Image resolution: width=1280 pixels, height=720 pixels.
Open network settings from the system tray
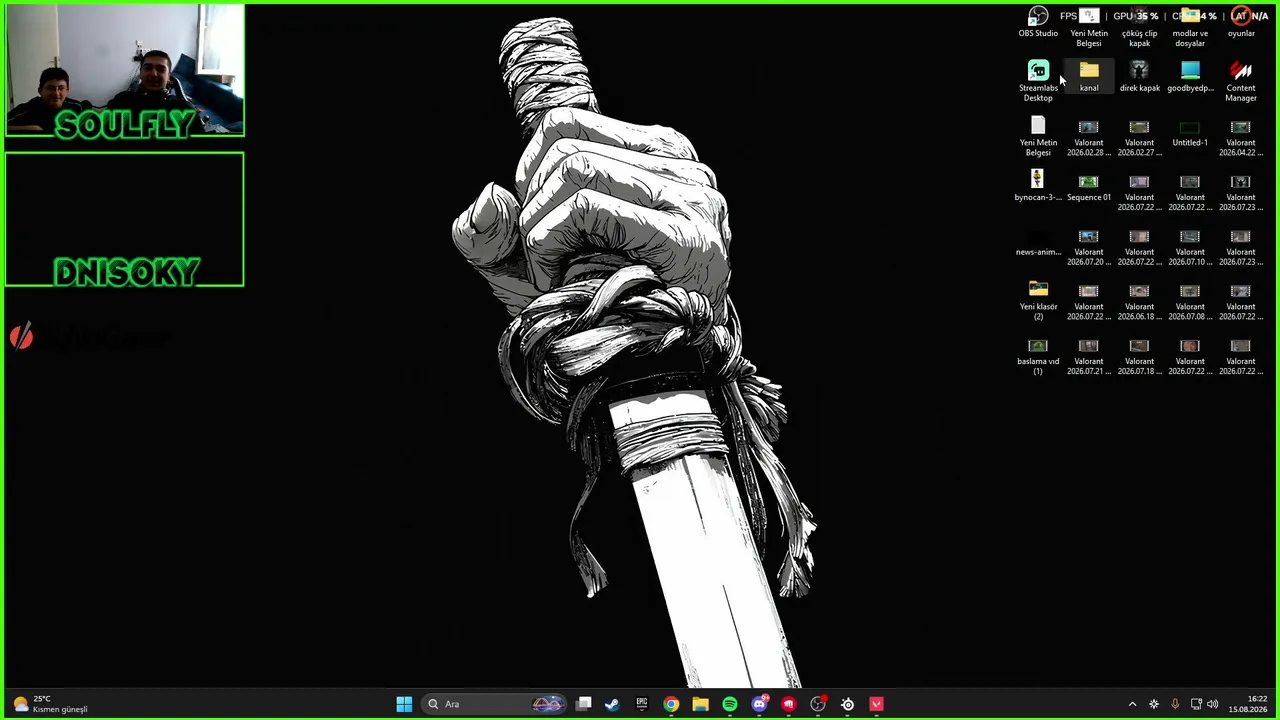[x=1196, y=704]
